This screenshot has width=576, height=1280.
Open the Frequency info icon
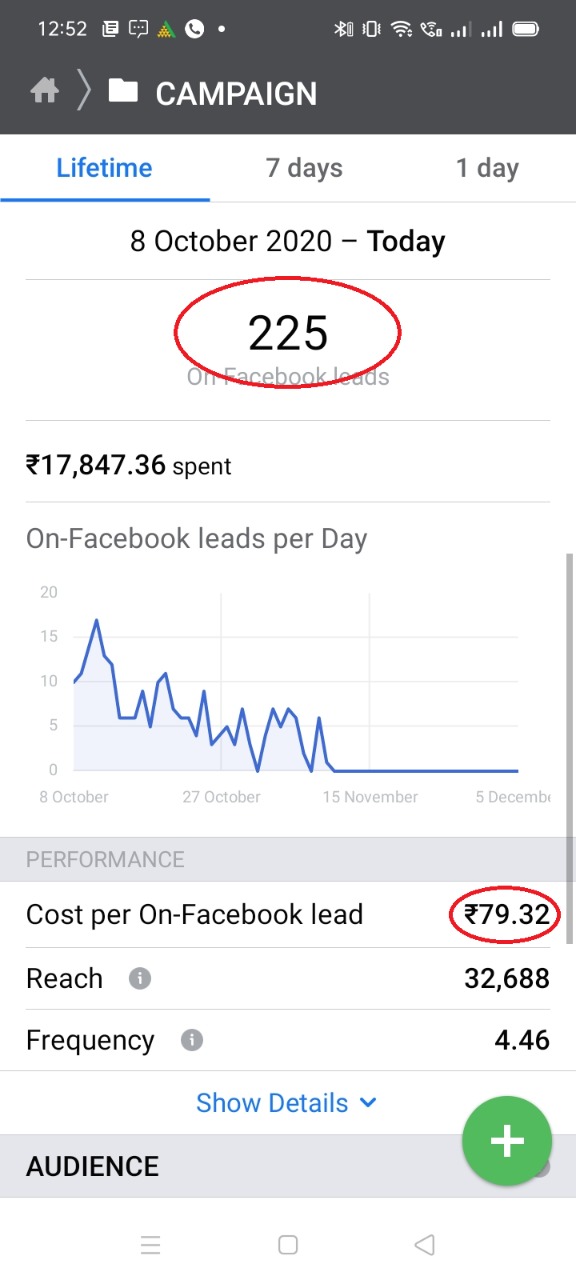(x=191, y=1040)
